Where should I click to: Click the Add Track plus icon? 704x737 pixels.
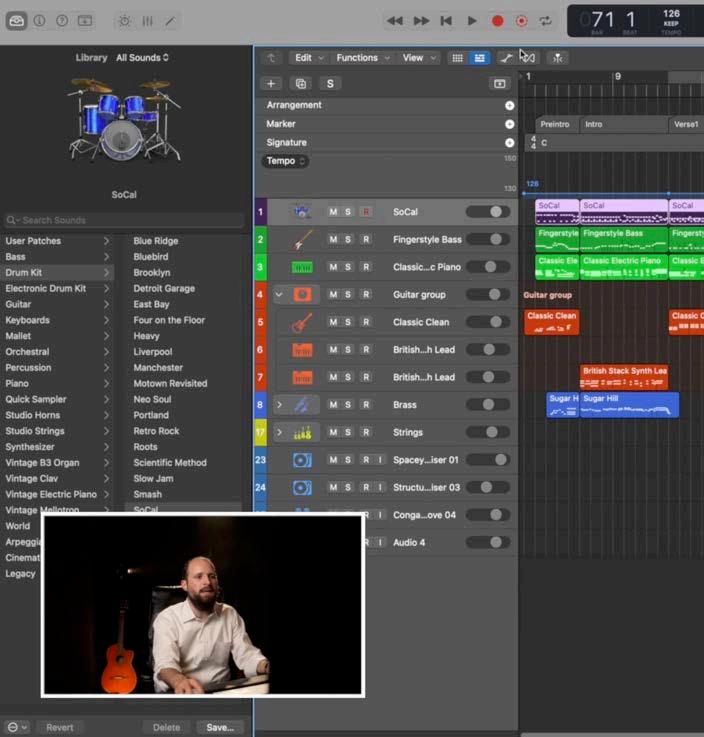(271, 84)
